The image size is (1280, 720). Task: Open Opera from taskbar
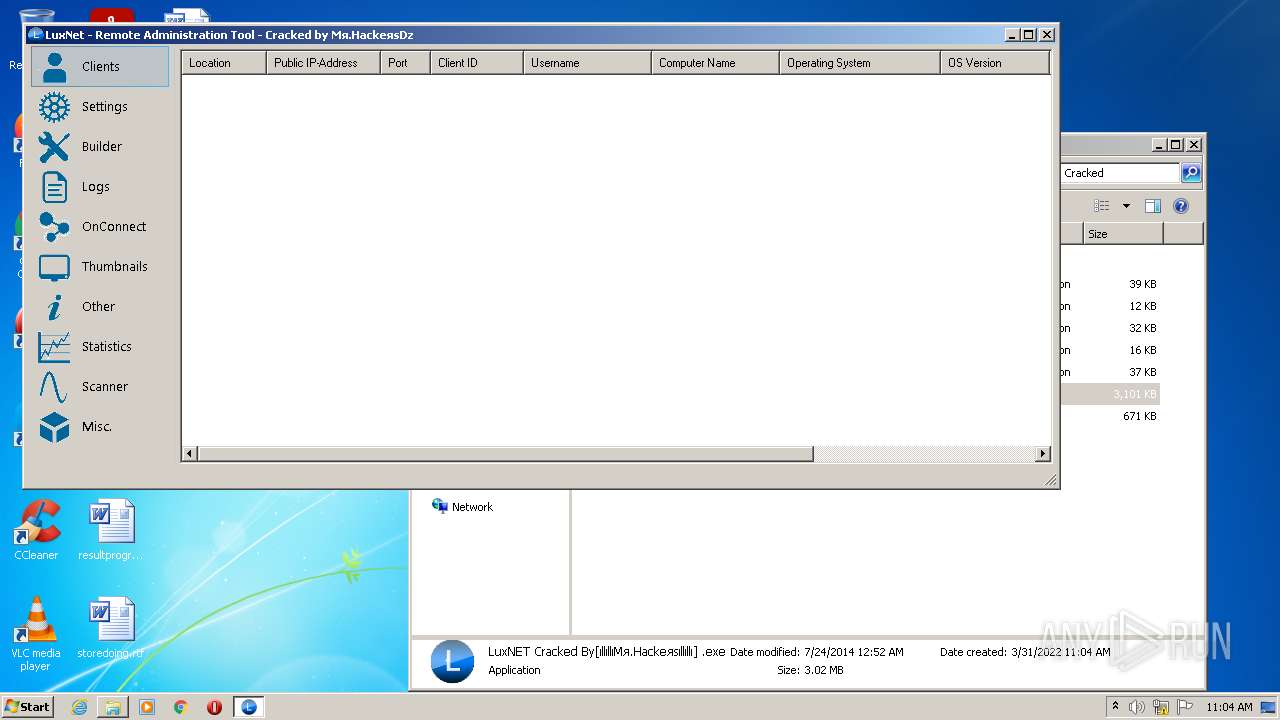(214, 707)
